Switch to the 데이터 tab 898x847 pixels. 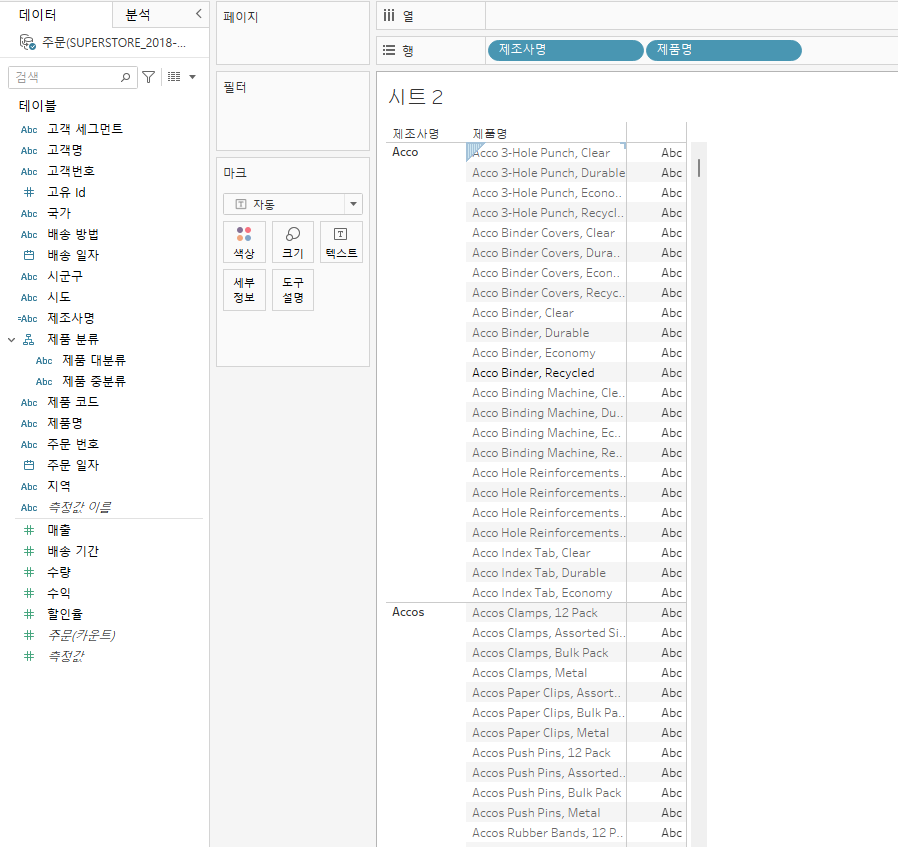(38, 14)
